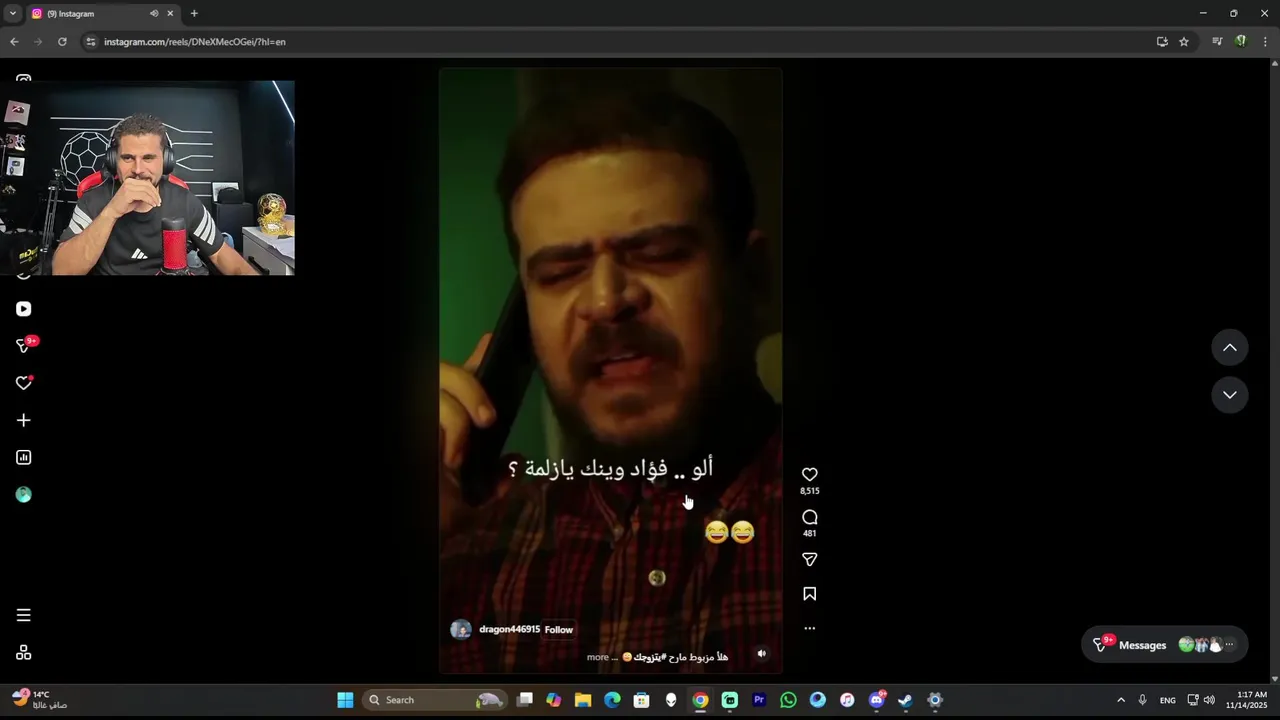This screenshot has height=720, width=1280.
Task: Open Steam from taskbar
Action: pyautogui.click(x=906, y=700)
